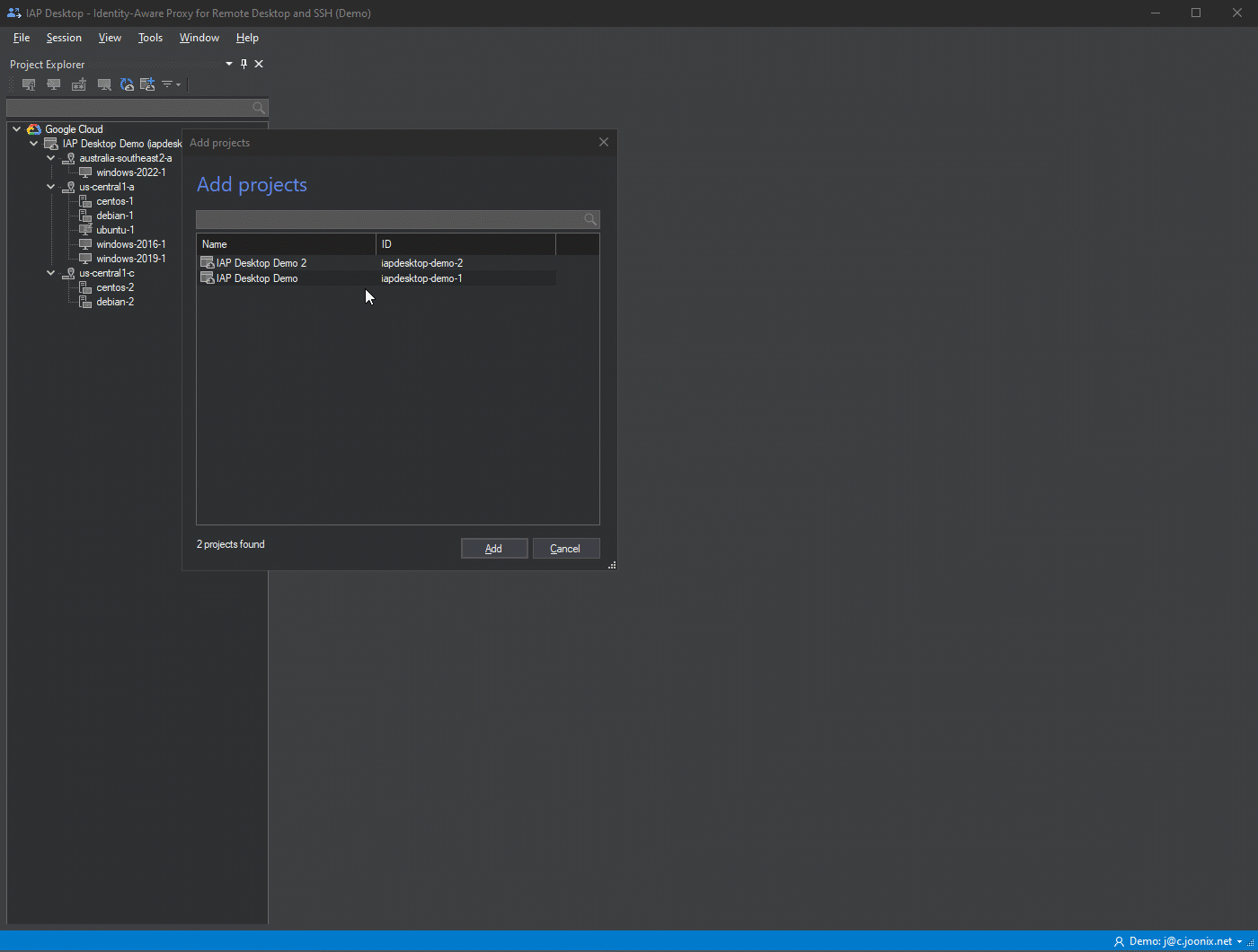Screen dimensions: 1258x952
Task: Collapse the australia-southeast2-a zone node
Action: click(51, 158)
